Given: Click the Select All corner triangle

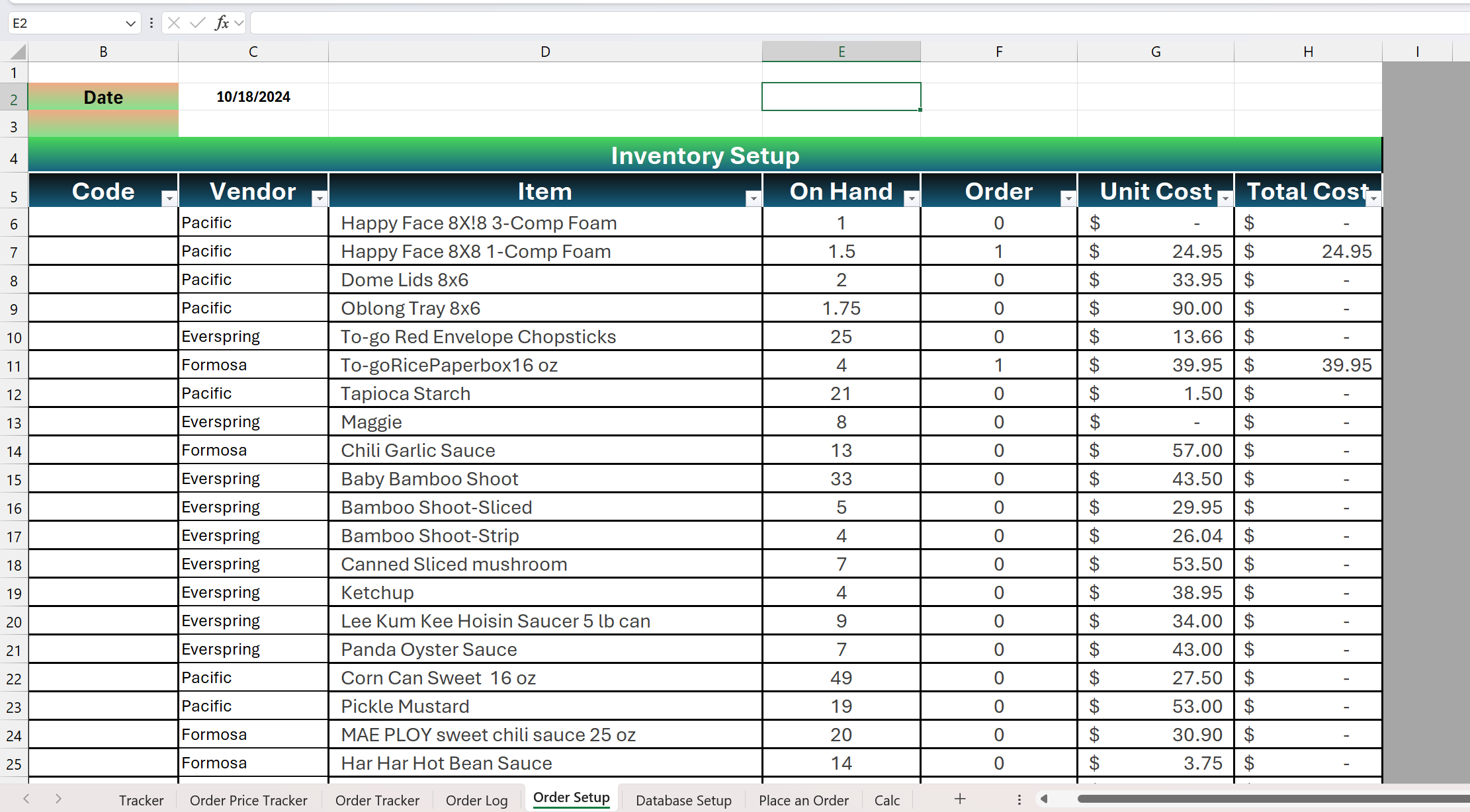Looking at the screenshot, I should (18, 52).
